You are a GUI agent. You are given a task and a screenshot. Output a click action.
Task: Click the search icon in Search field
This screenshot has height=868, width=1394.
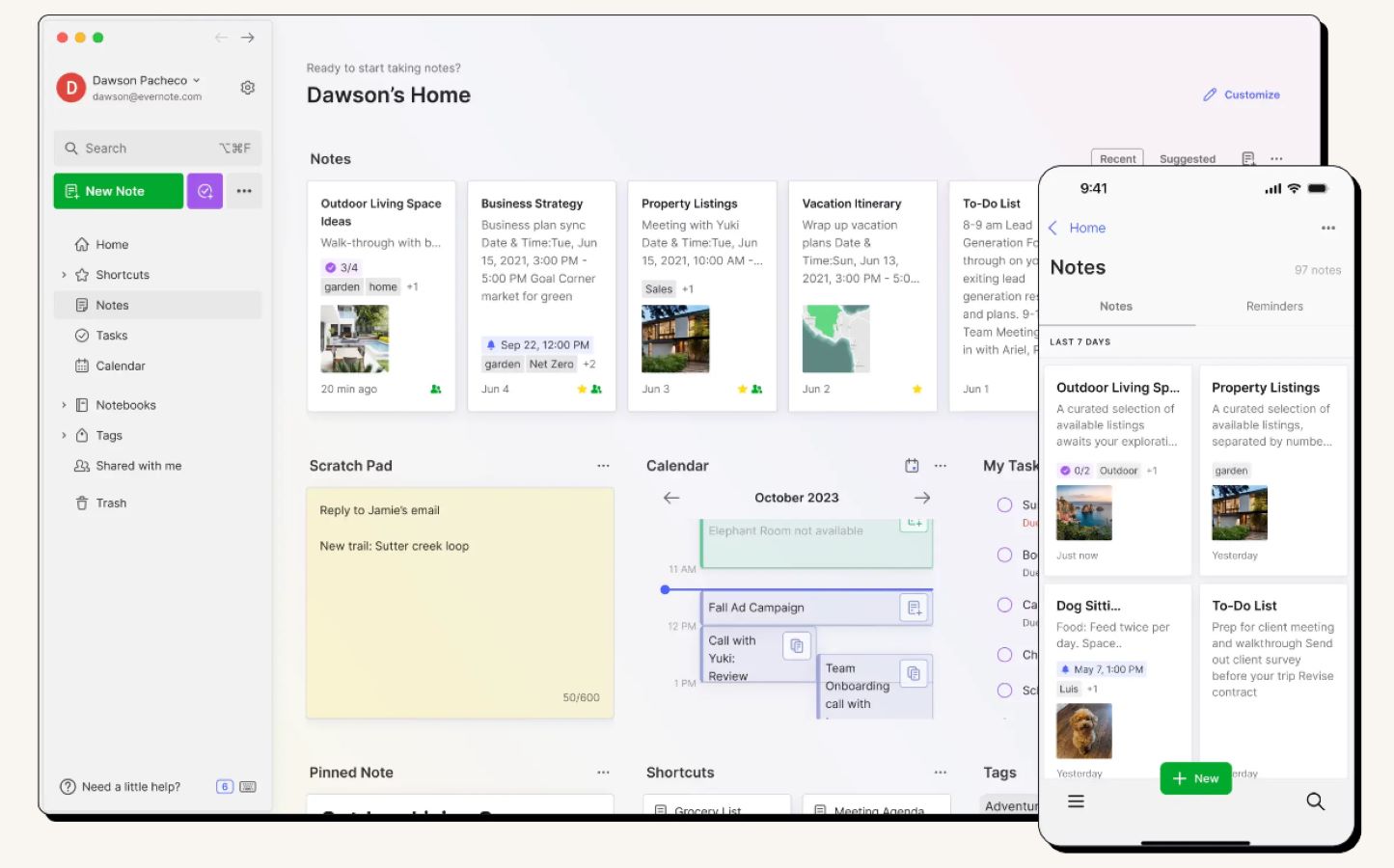point(71,149)
